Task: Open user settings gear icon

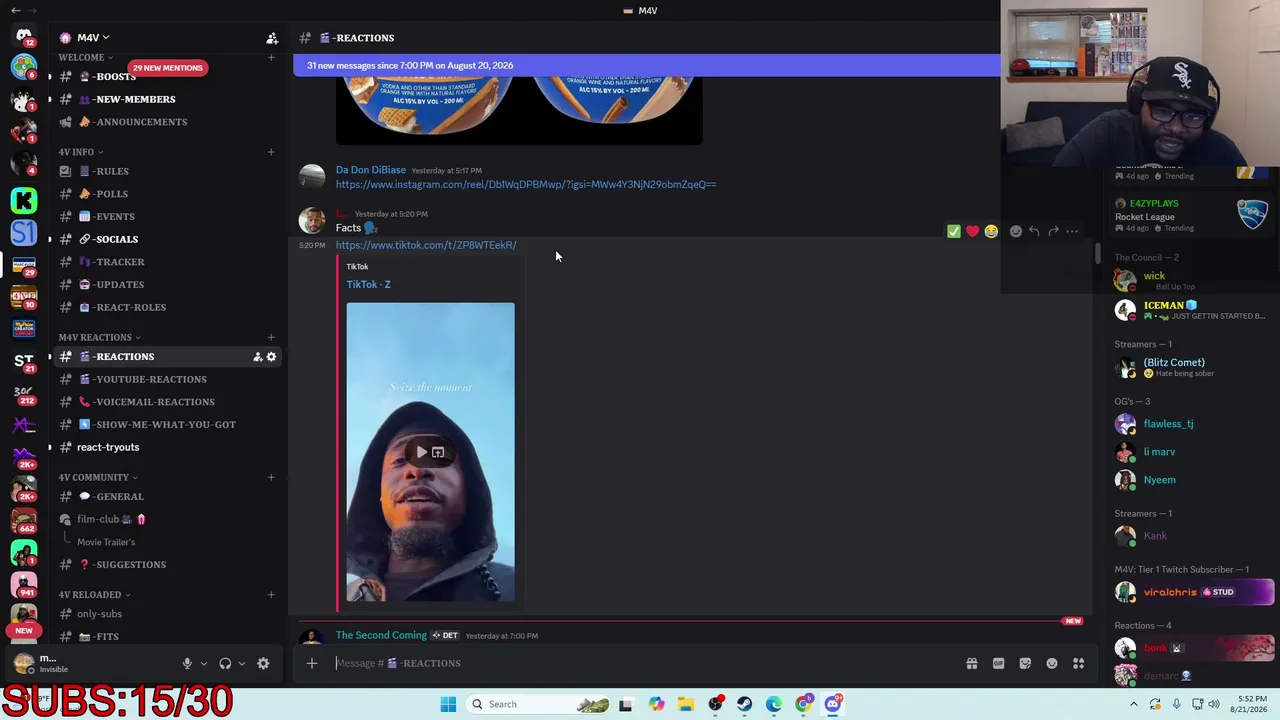Action: pos(263,663)
